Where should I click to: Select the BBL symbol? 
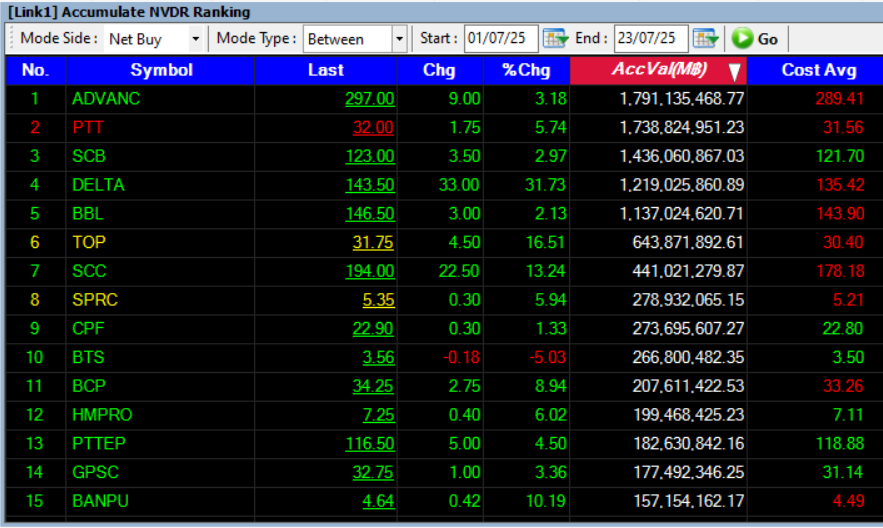[x=88, y=213]
